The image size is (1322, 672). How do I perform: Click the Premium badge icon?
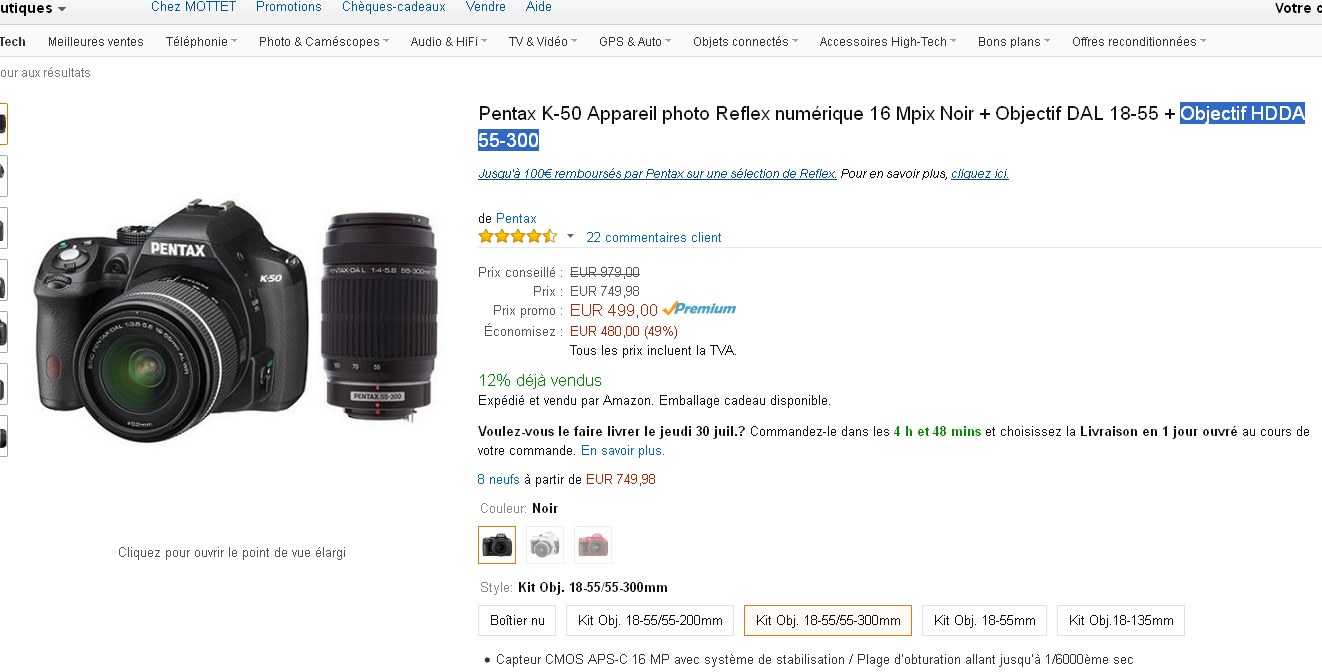pyautogui.click(x=699, y=310)
